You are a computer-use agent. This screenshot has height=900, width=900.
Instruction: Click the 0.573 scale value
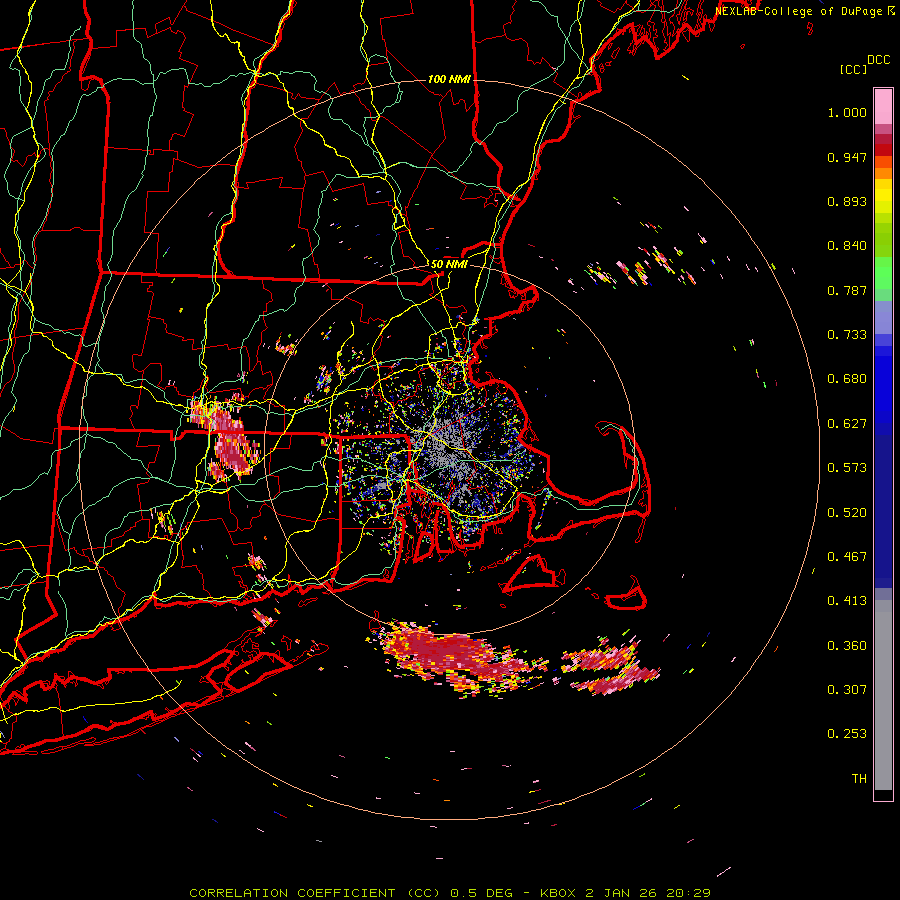tap(847, 468)
